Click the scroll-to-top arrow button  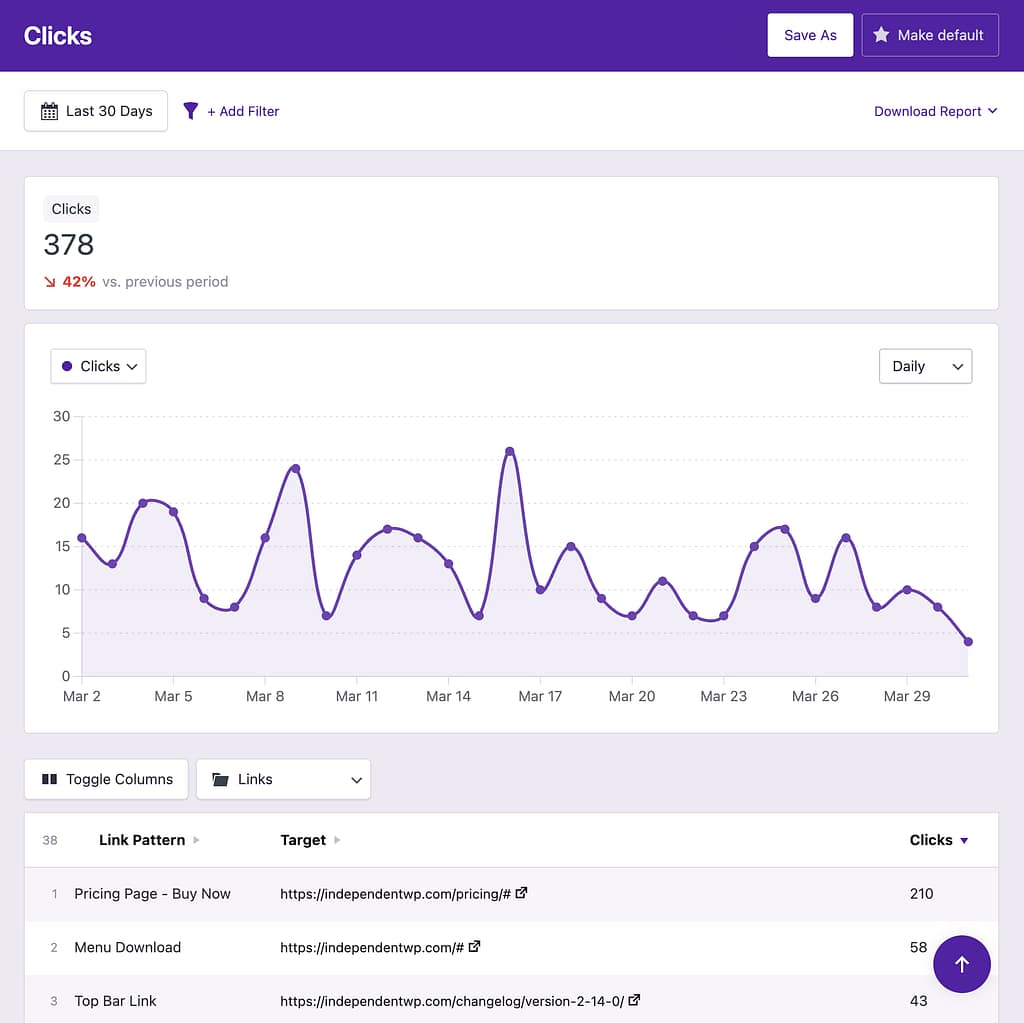[962, 963]
